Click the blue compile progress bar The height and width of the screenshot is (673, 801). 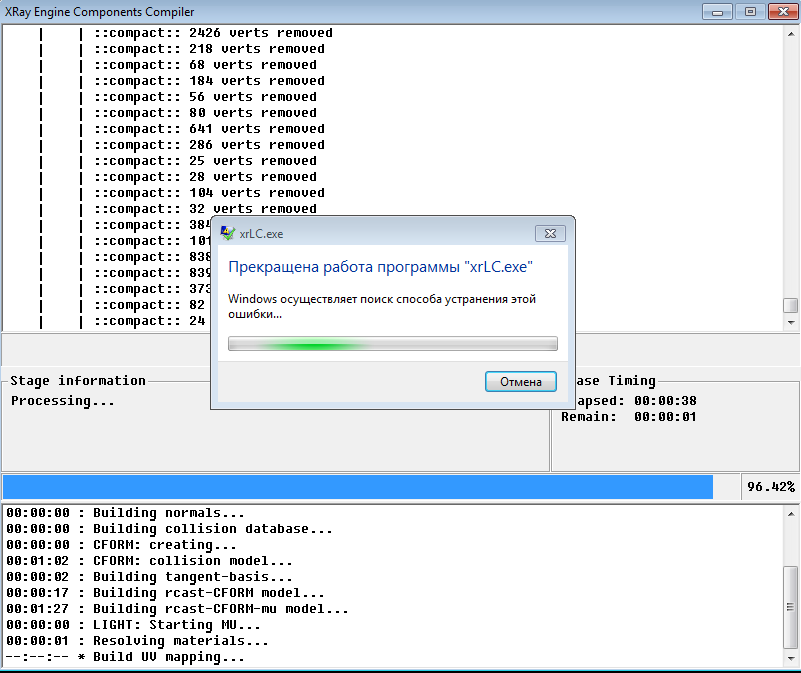[357, 487]
